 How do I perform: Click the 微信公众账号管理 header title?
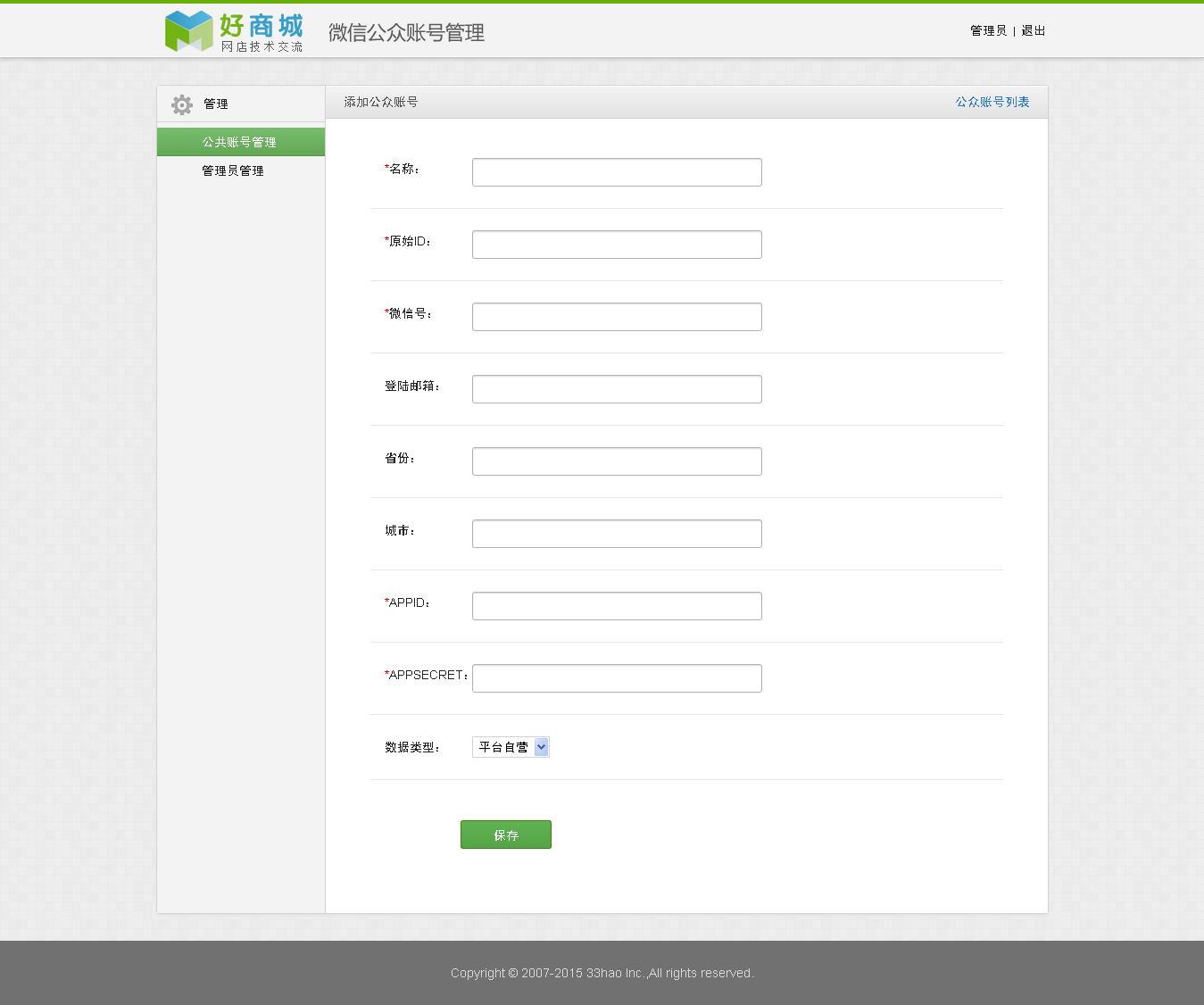(x=406, y=33)
